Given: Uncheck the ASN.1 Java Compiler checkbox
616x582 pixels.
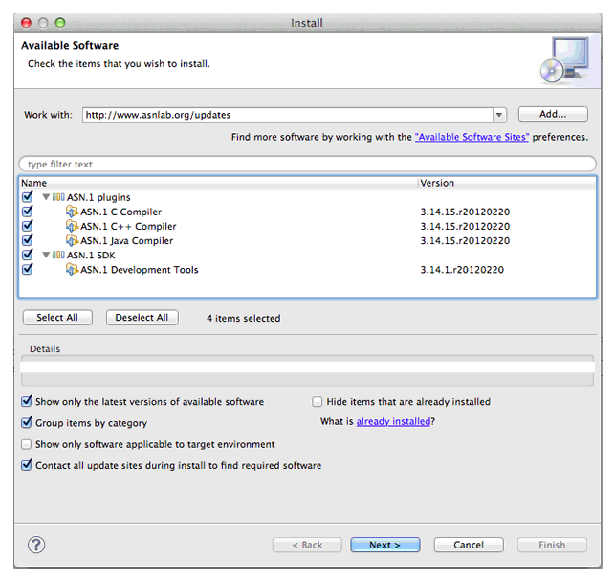Looking at the screenshot, I should [x=27, y=241].
